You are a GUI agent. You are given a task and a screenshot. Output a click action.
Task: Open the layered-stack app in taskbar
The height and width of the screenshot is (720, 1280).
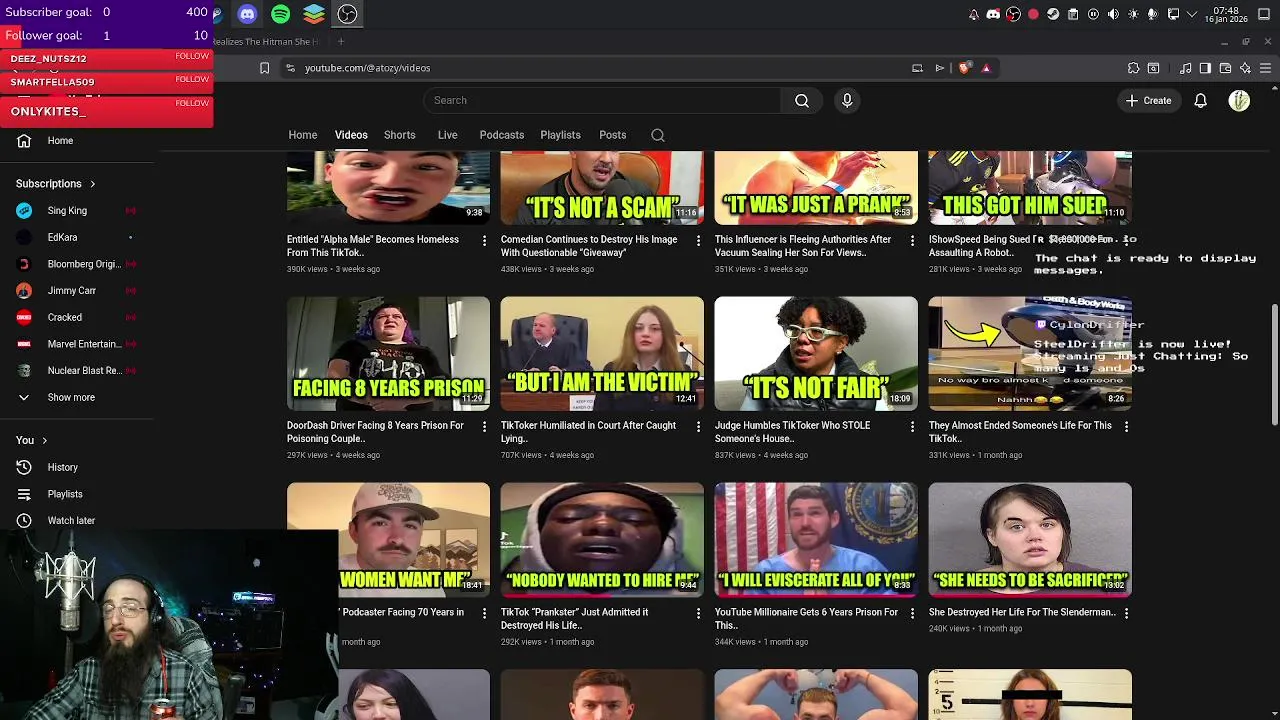click(314, 14)
